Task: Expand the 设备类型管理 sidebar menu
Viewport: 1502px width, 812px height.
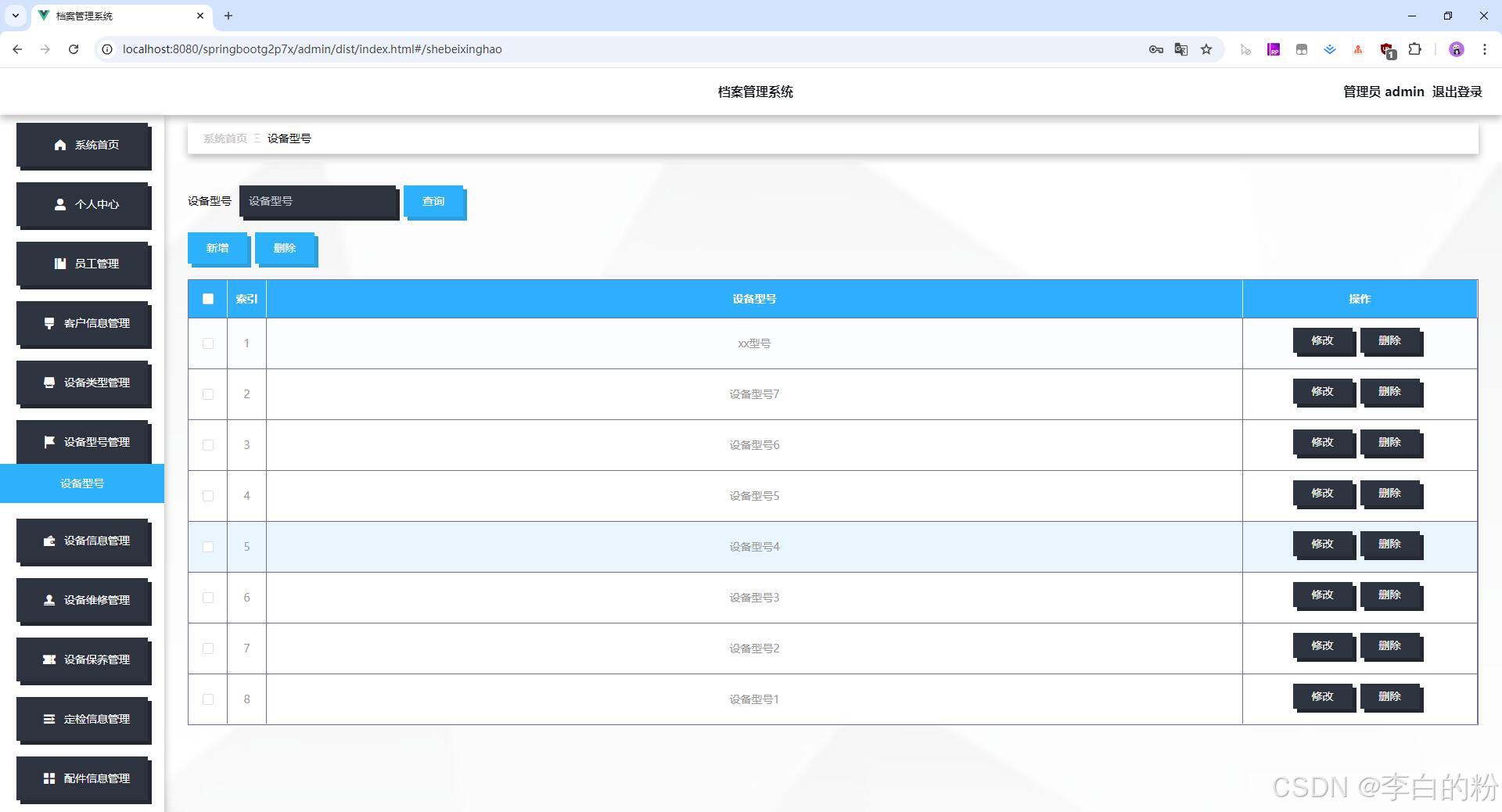Action: tap(84, 383)
